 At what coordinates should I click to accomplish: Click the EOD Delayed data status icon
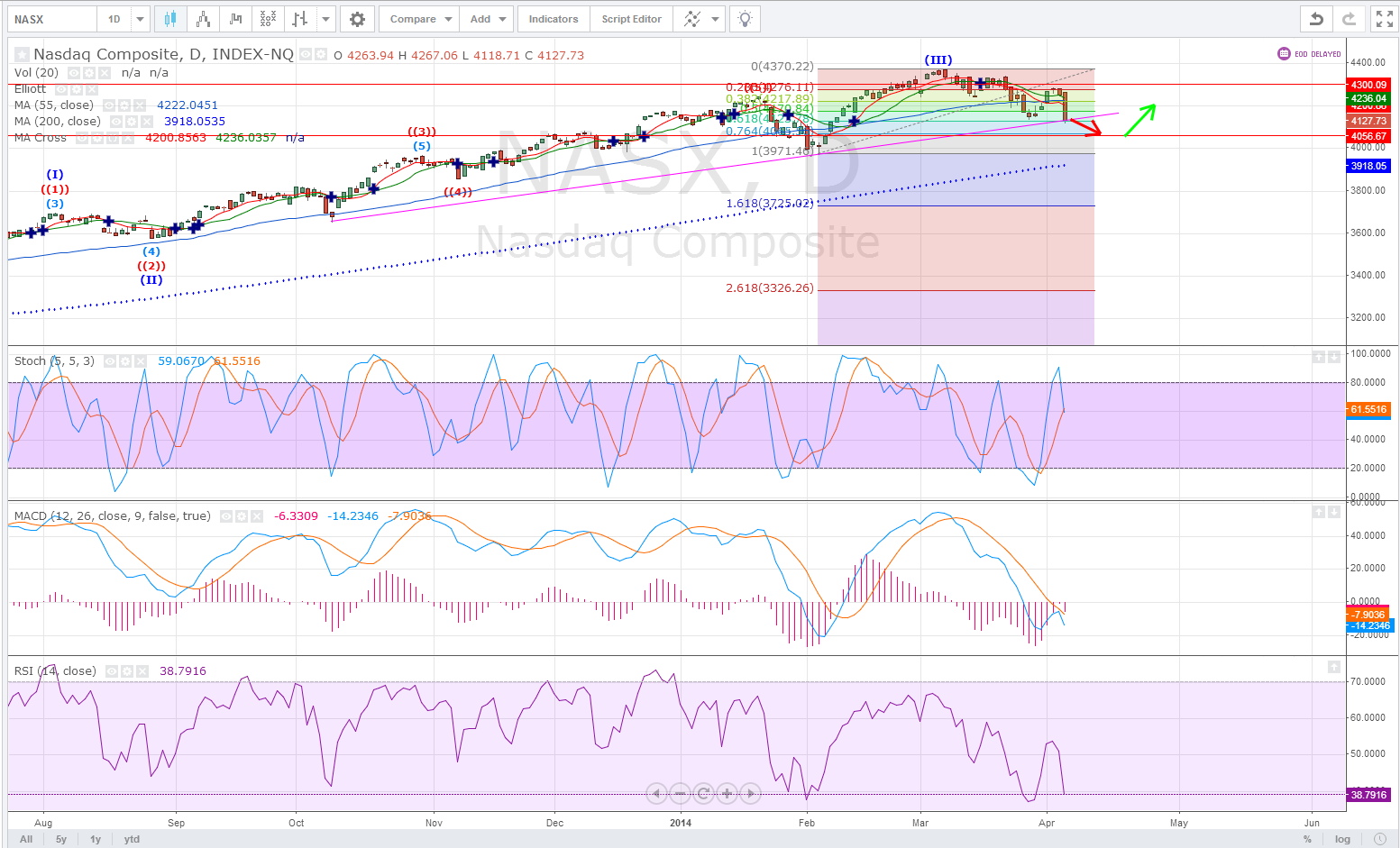(1284, 54)
